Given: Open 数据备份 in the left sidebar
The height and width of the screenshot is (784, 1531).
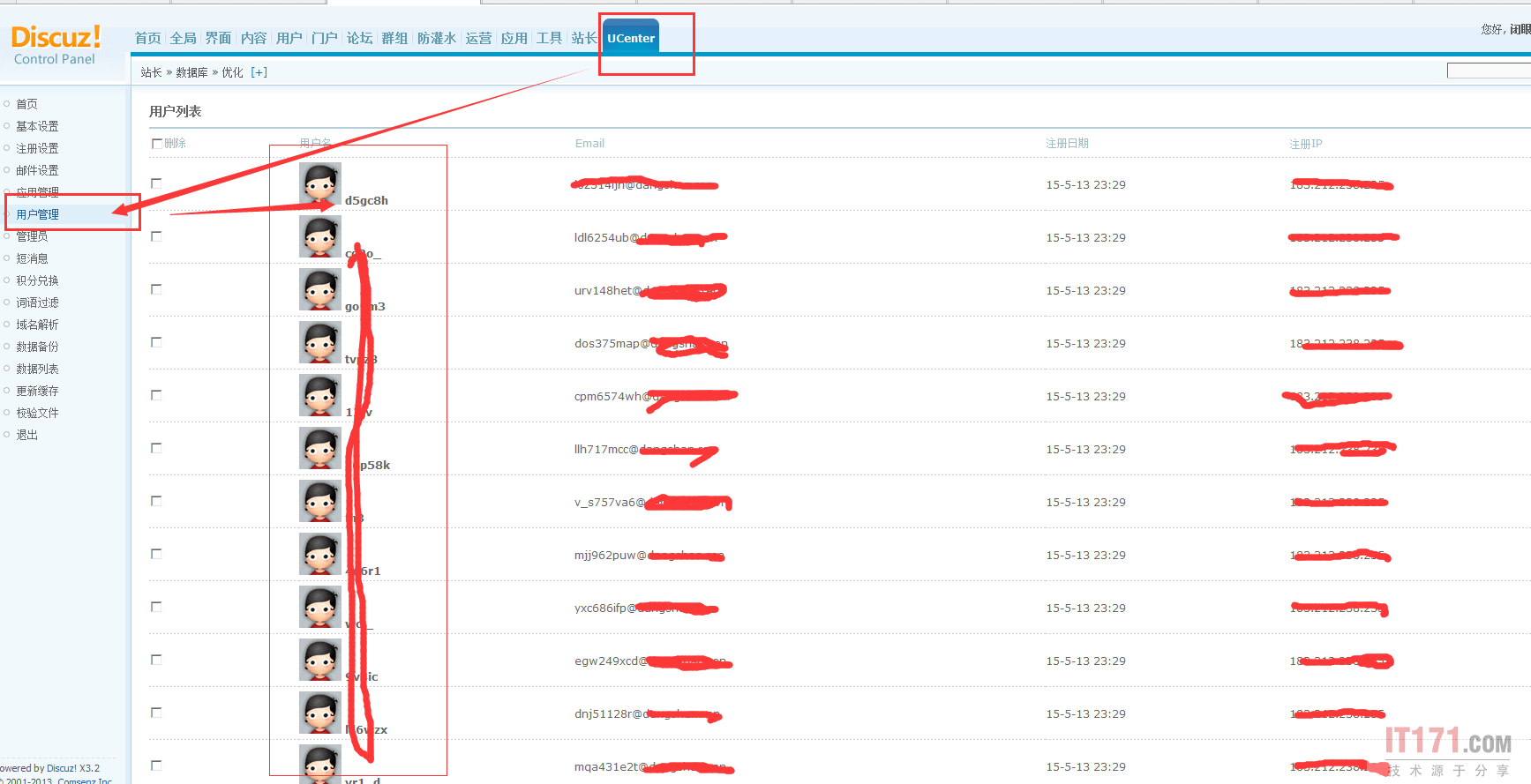Looking at the screenshot, I should (x=37, y=347).
